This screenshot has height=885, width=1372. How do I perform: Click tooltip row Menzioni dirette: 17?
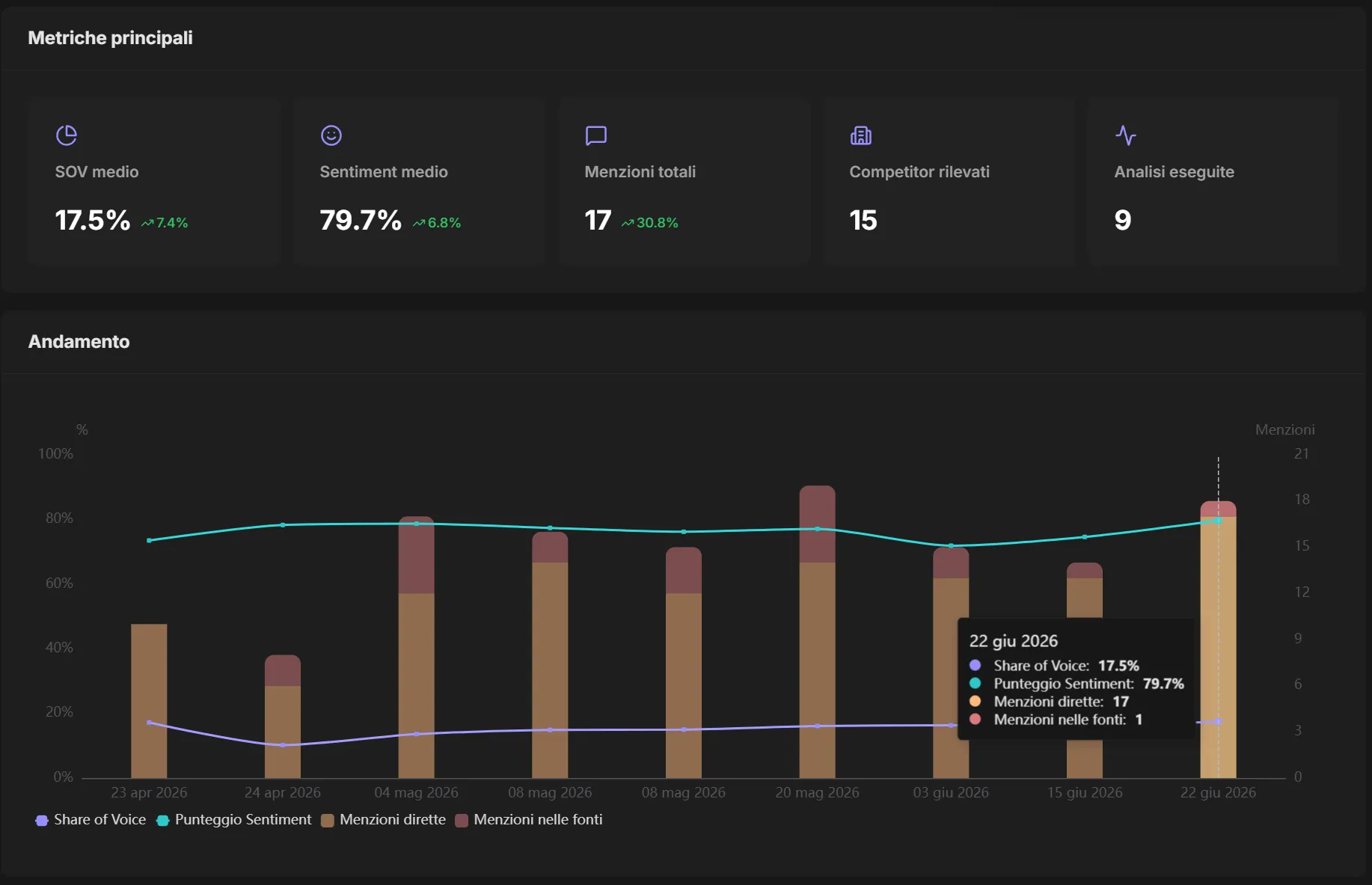[x=1049, y=702]
